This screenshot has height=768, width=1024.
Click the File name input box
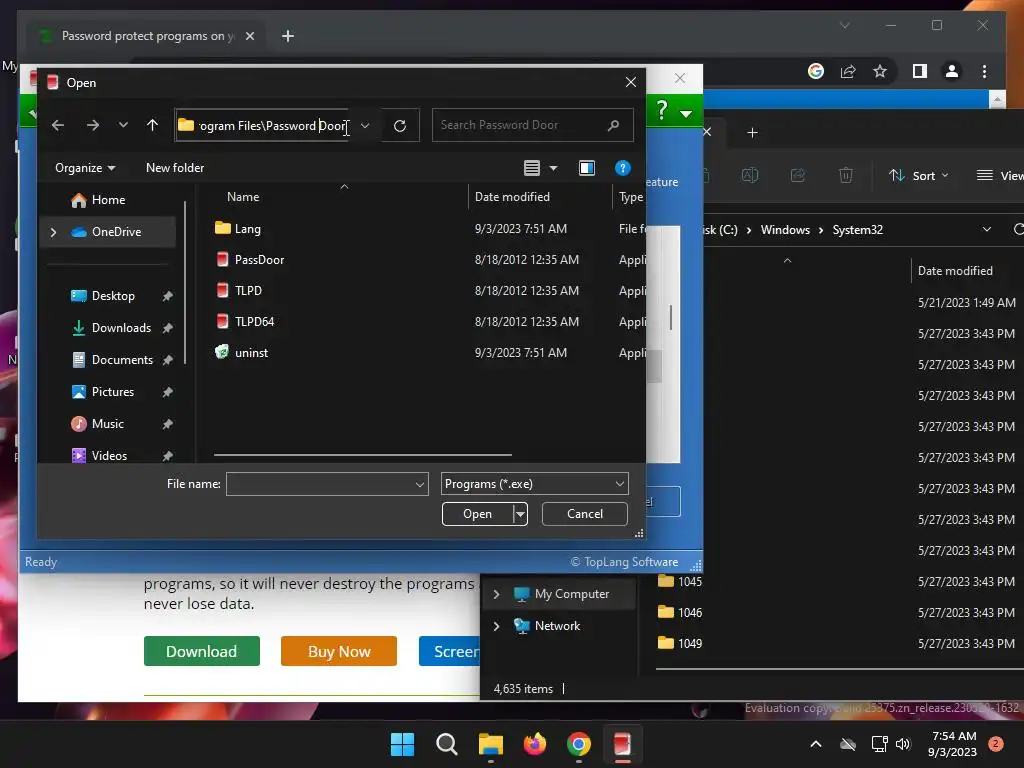click(x=320, y=484)
